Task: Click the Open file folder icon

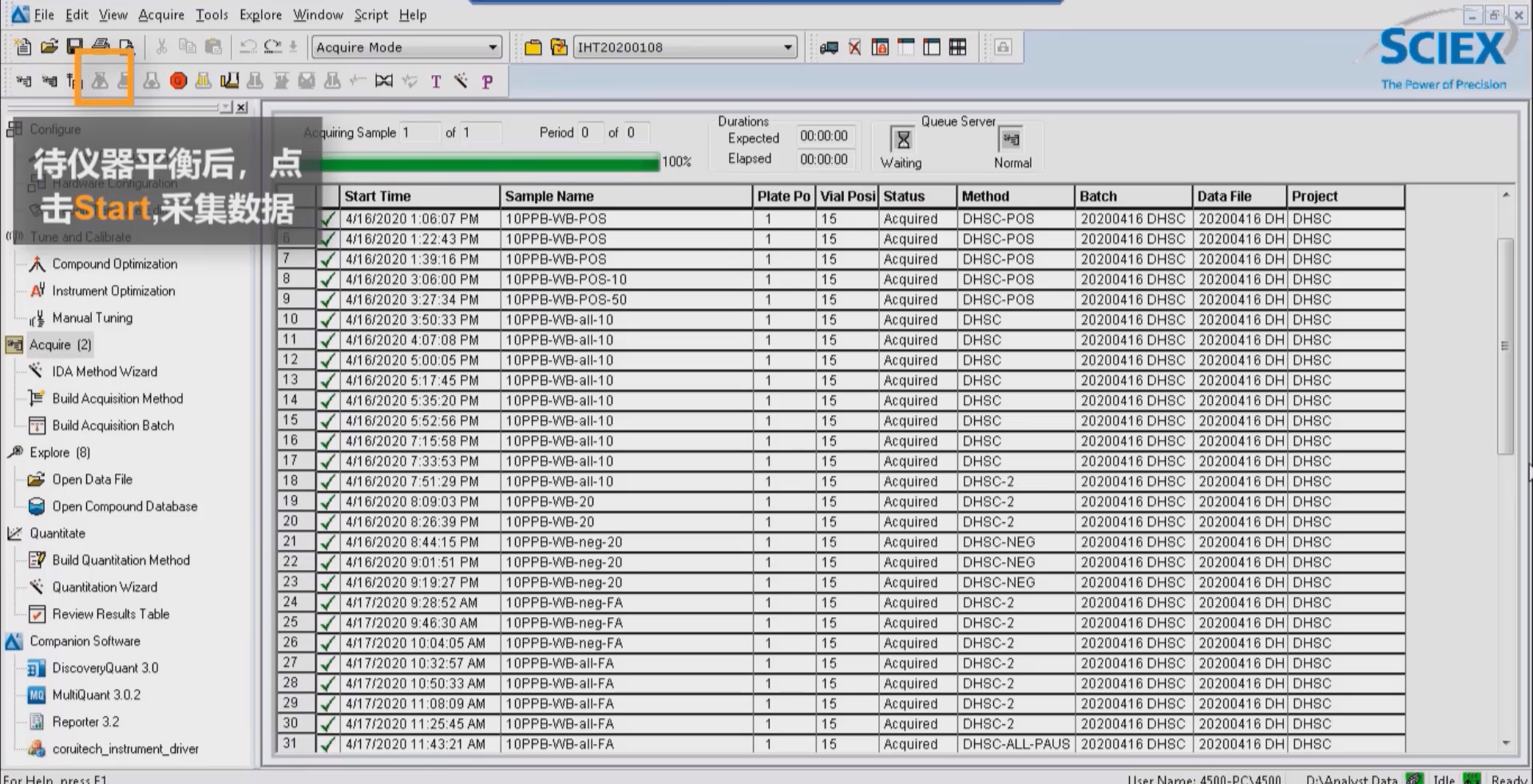Action: click(x=50, y=47)
